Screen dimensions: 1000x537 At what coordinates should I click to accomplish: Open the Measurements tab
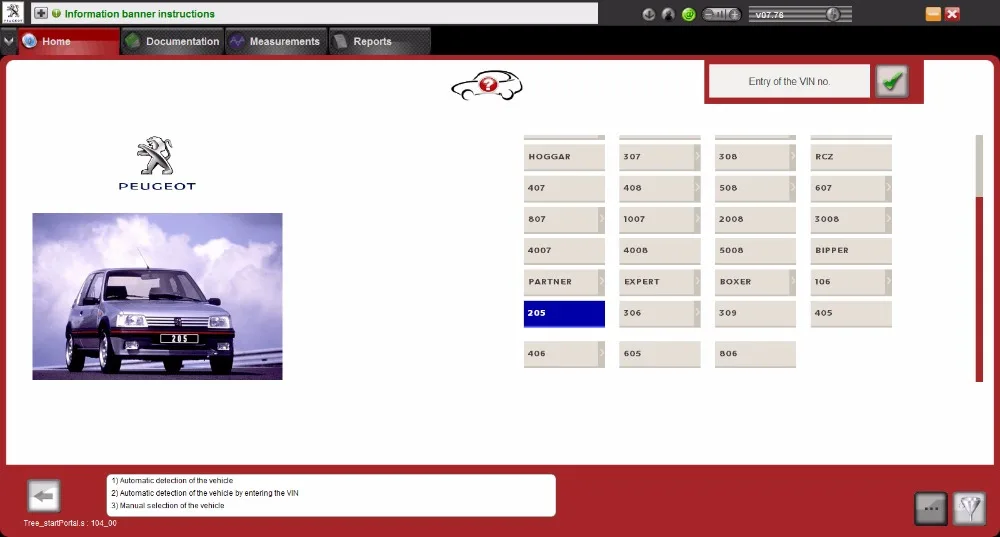pyautogui.click(x=276, y=41)
